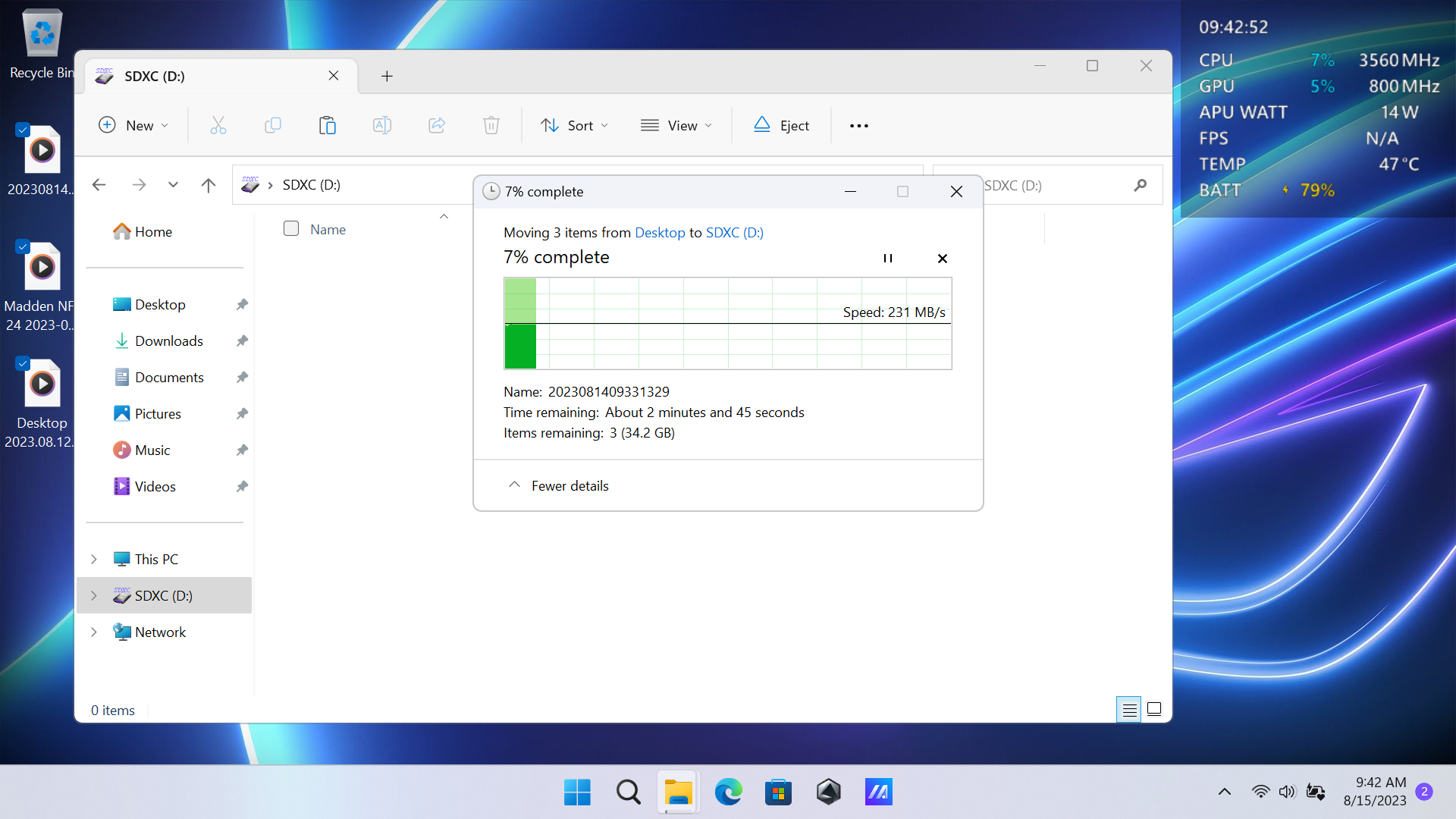The height and width of the screenshot is (819, 1456).
Task: Follow the Desktop source link
Action: (659, 233)
